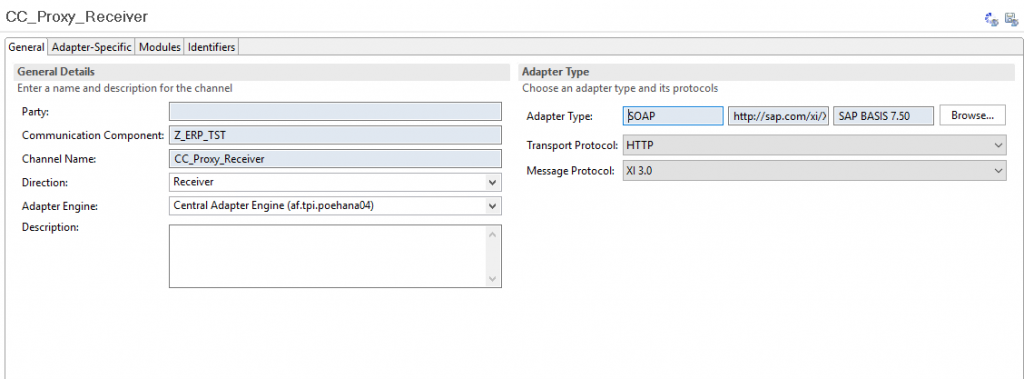This screenshot has width=1024, height=379.
Task: Click the Description scrollbar up arrow
Action: click(x=493, y=234)
